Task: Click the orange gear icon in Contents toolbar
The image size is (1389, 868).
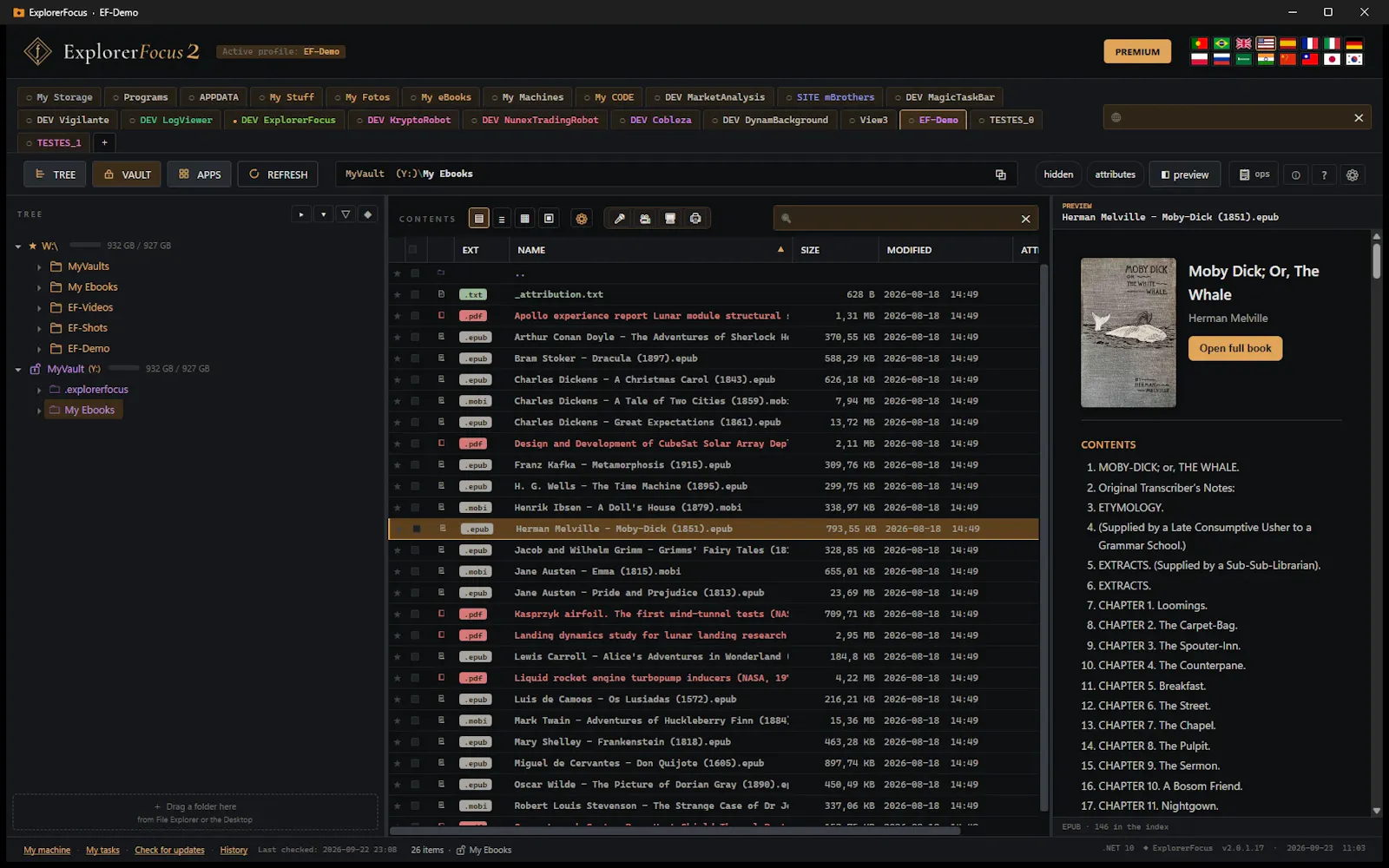Action: click(582, 219)
